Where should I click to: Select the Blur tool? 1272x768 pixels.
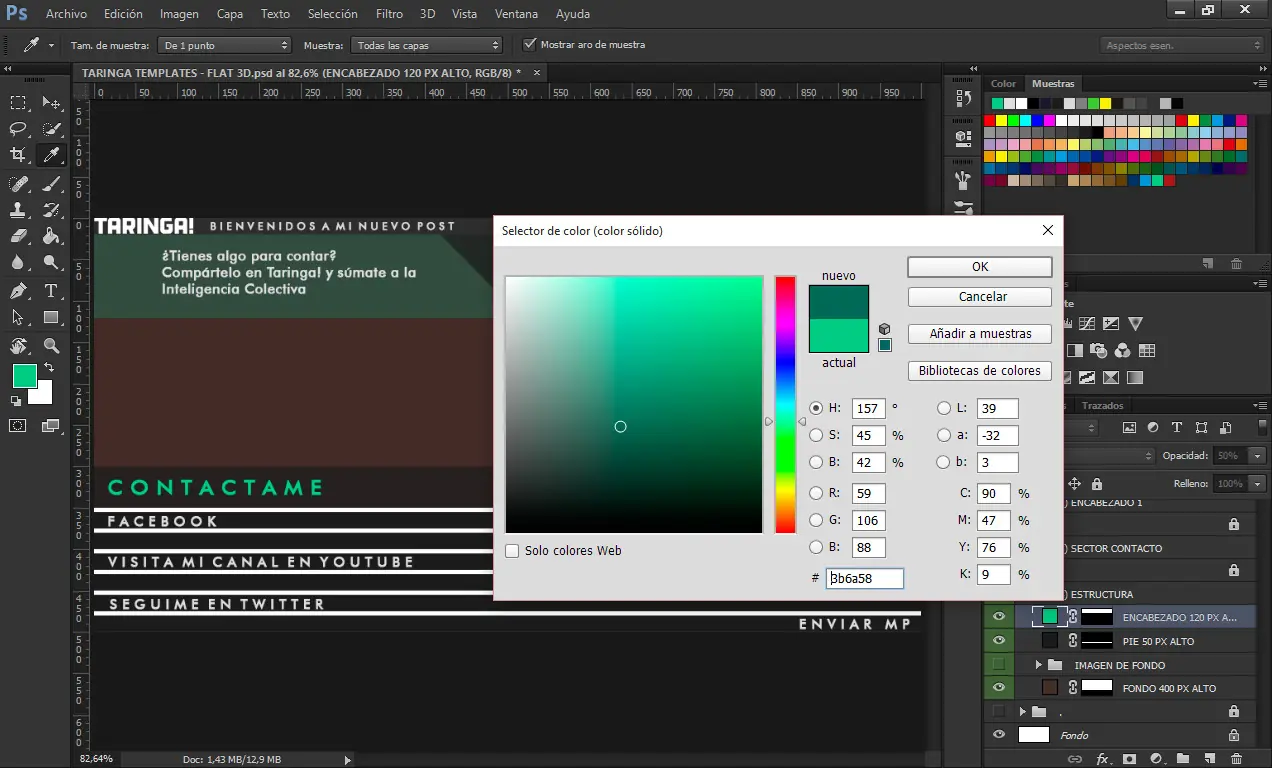18,262
